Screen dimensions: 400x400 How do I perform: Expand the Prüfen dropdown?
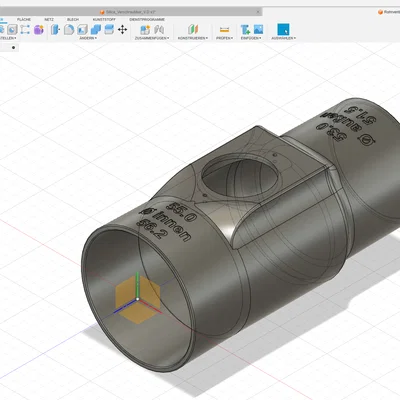click(224, 38)
